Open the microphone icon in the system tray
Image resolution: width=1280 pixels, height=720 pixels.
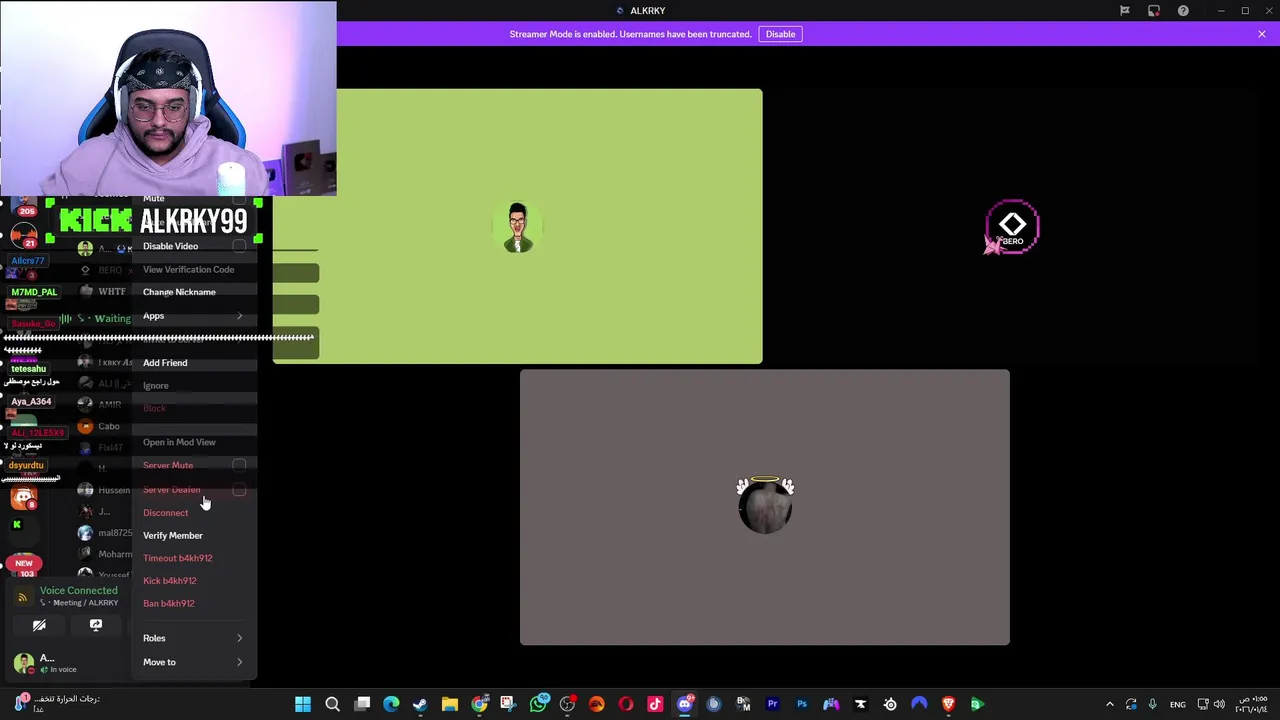point(1152,704)
